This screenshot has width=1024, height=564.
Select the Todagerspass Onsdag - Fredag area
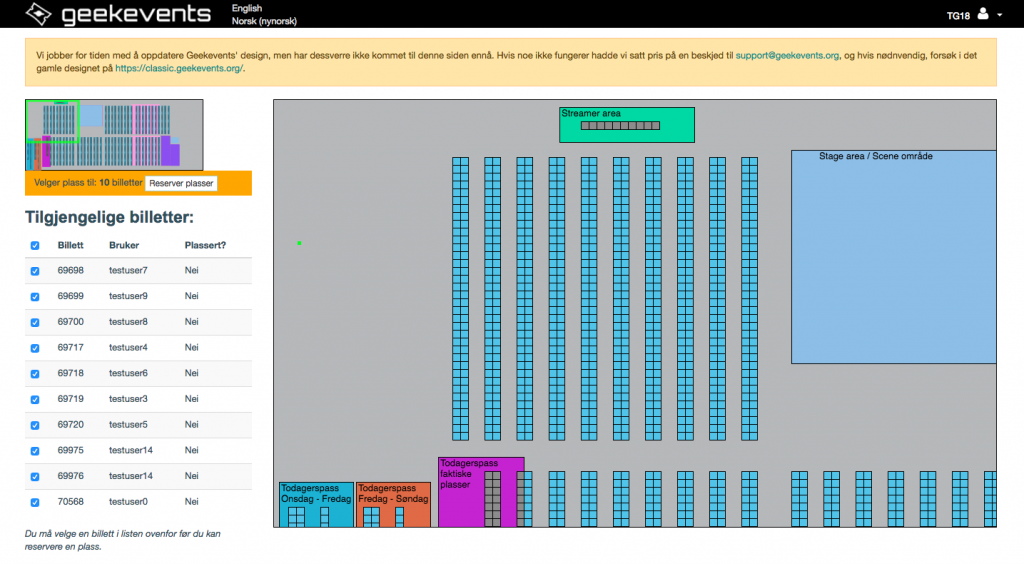tap(314, 495)
